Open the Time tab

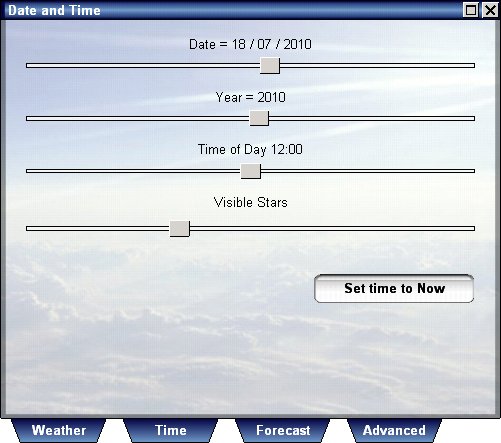pos(170,430)
